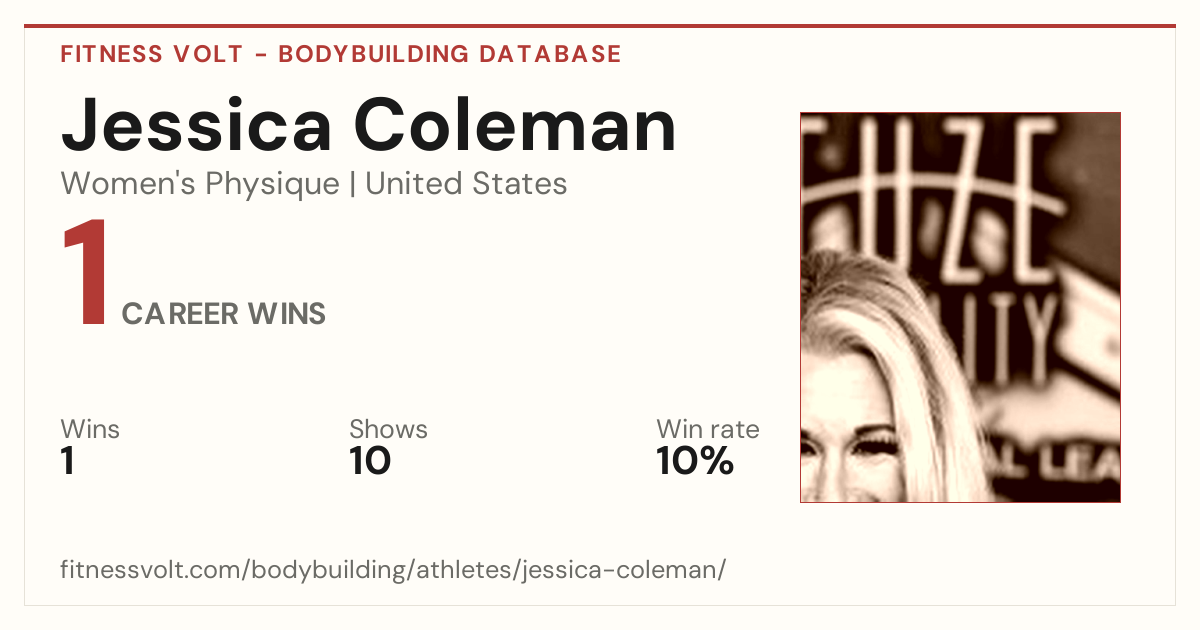Click jessica-coleman slug in the URL

coord(621,570)
